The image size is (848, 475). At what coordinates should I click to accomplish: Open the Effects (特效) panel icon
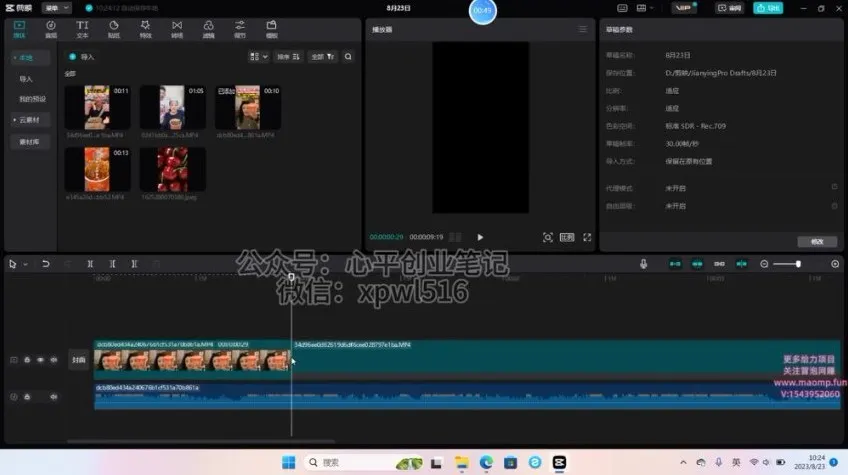pyautogui.click(x=145, y=27)
